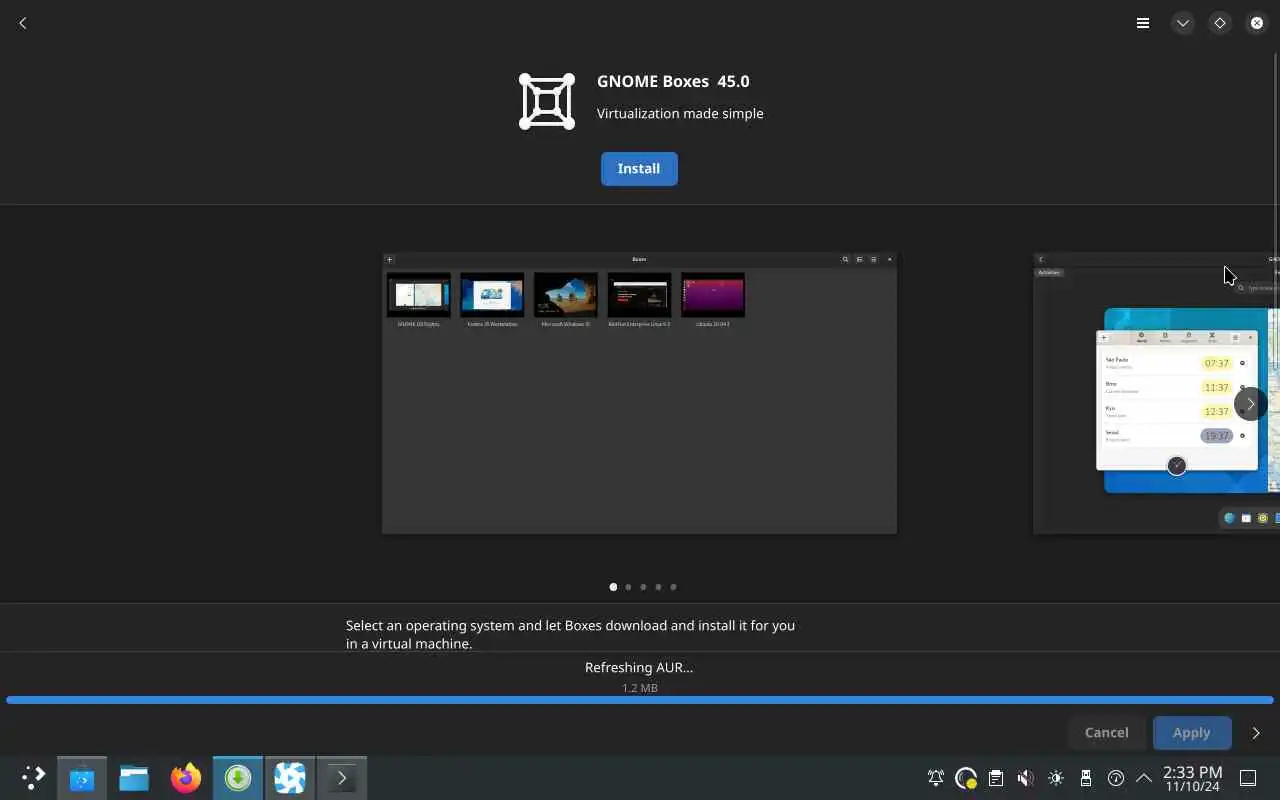Open the application launcher in the taskbar
The height and width of the screenshot is (800, 1280).
pyautogui.click(x=33, y=777)
